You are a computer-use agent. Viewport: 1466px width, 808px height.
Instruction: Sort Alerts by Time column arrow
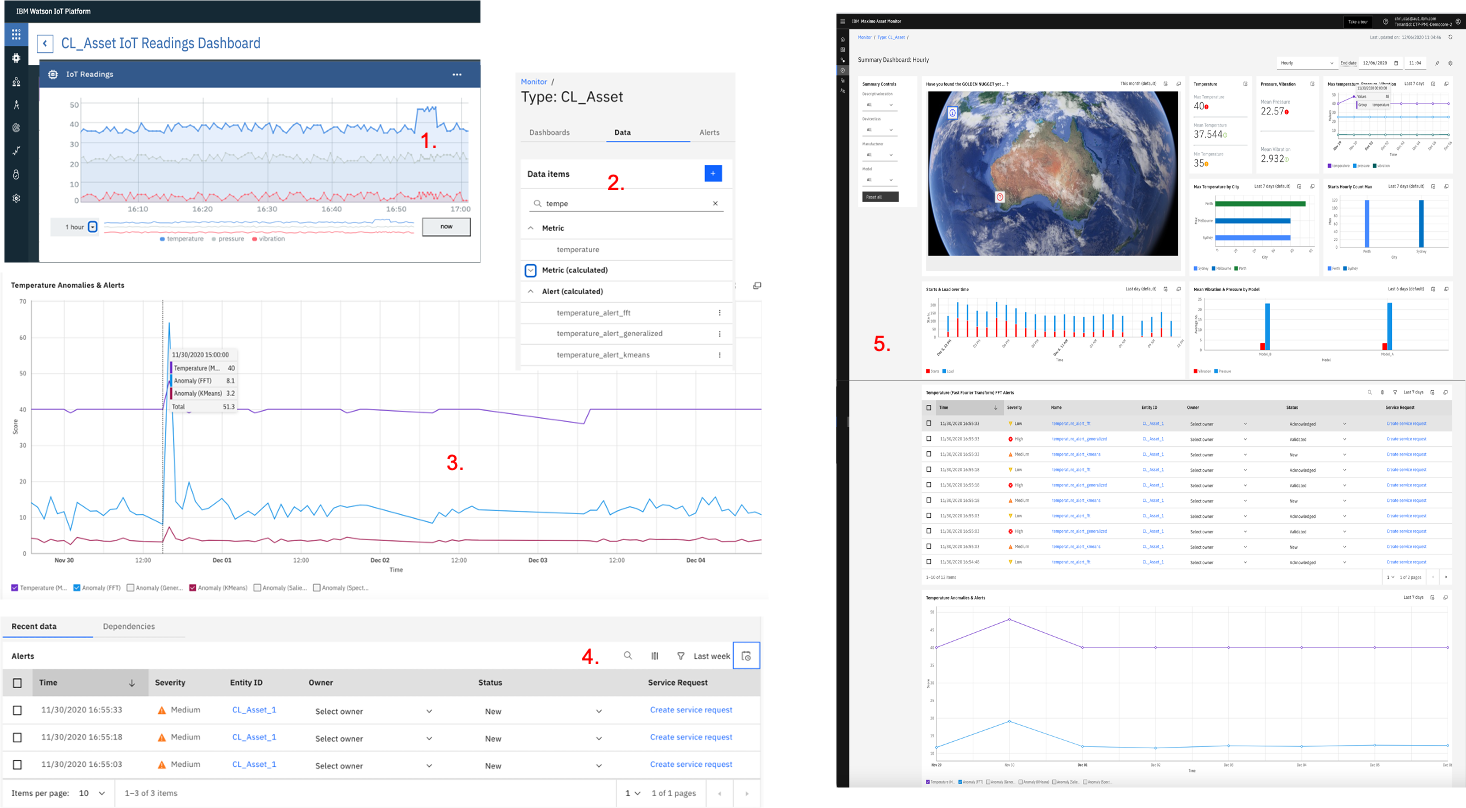coord(132,683)
